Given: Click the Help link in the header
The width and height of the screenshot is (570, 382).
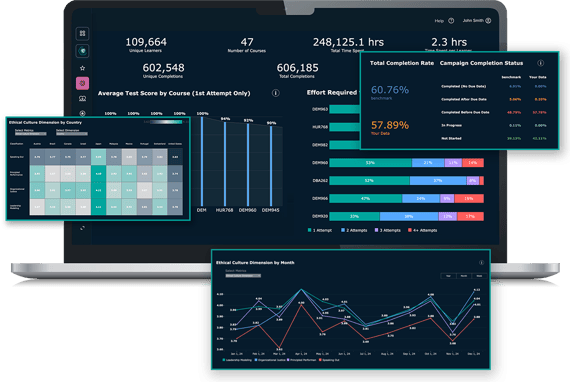Looking at the screenshot, I should click(439, 21).
